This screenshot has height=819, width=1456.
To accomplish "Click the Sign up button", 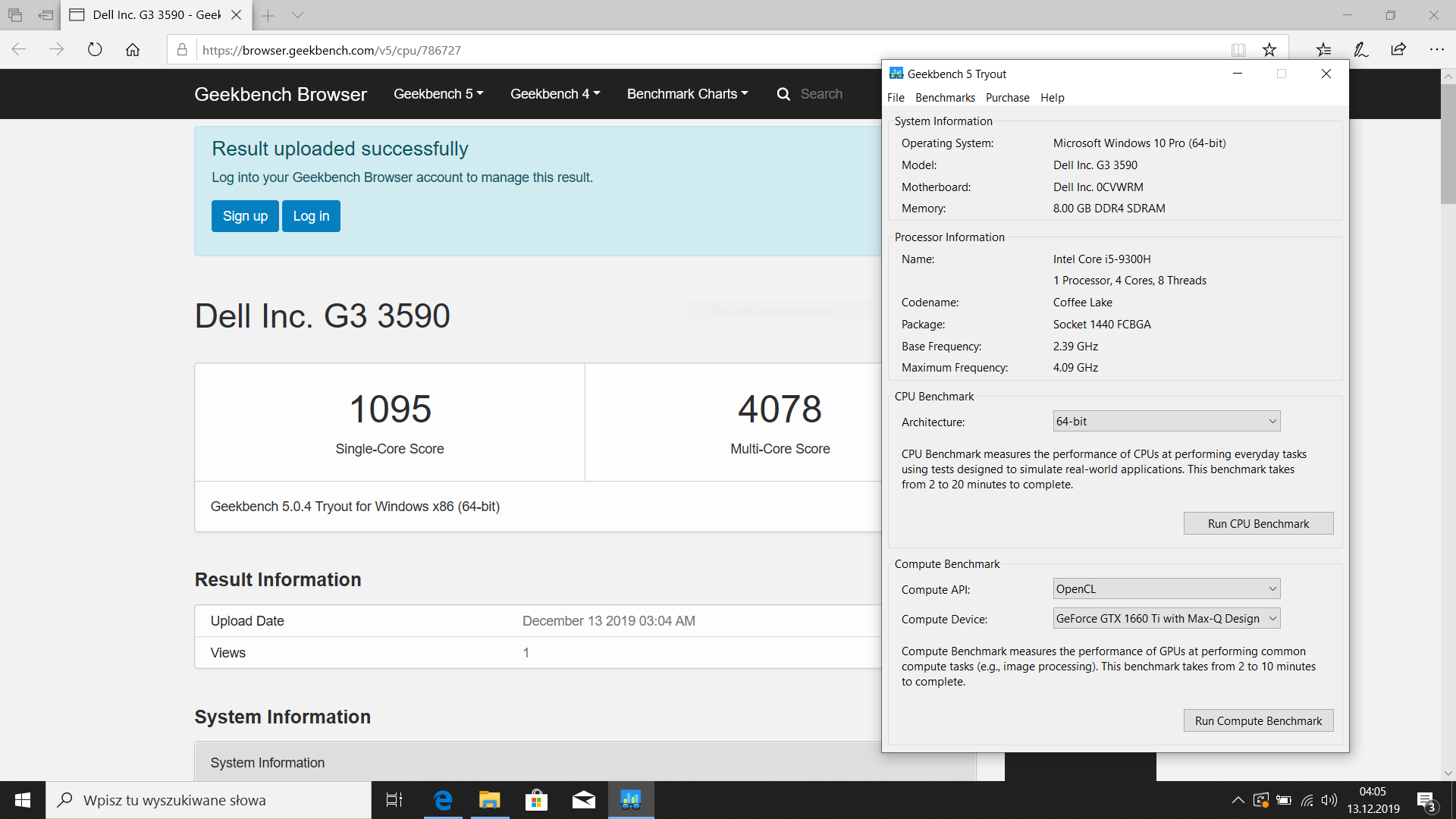I will click(245, 216).
